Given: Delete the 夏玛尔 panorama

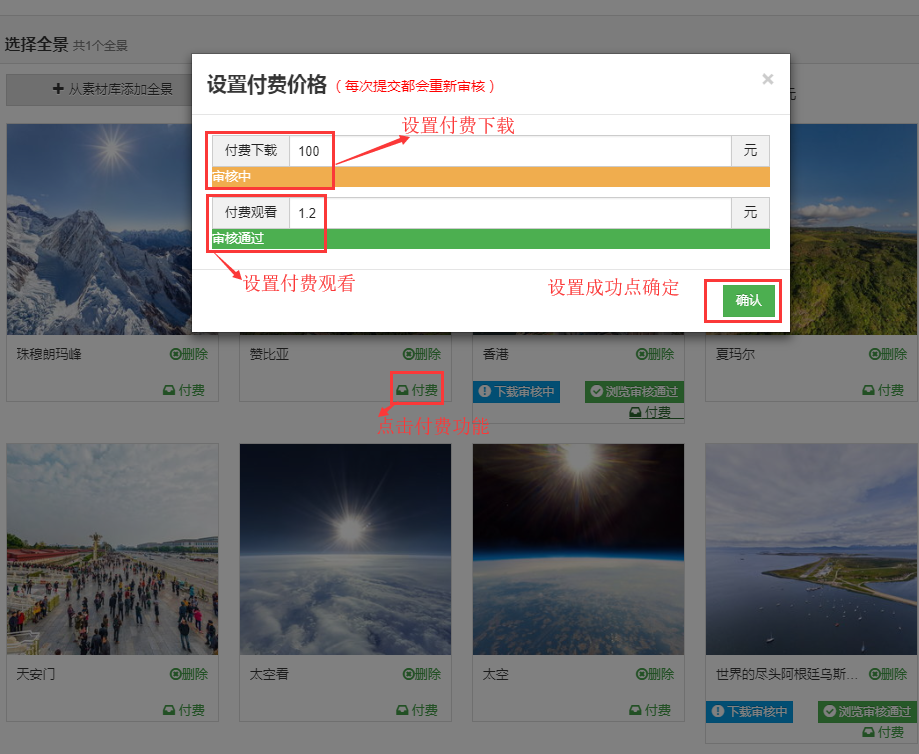Looking at the screenshot, I should point(888,354).
